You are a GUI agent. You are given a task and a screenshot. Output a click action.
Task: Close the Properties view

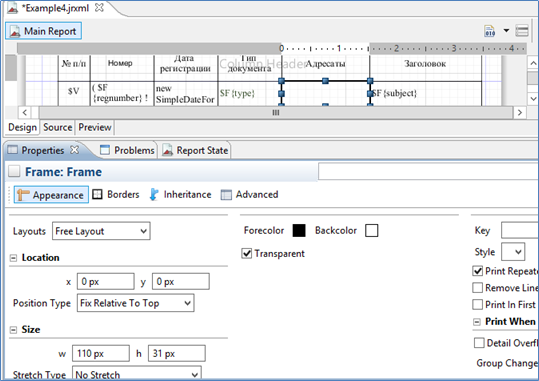75,150
